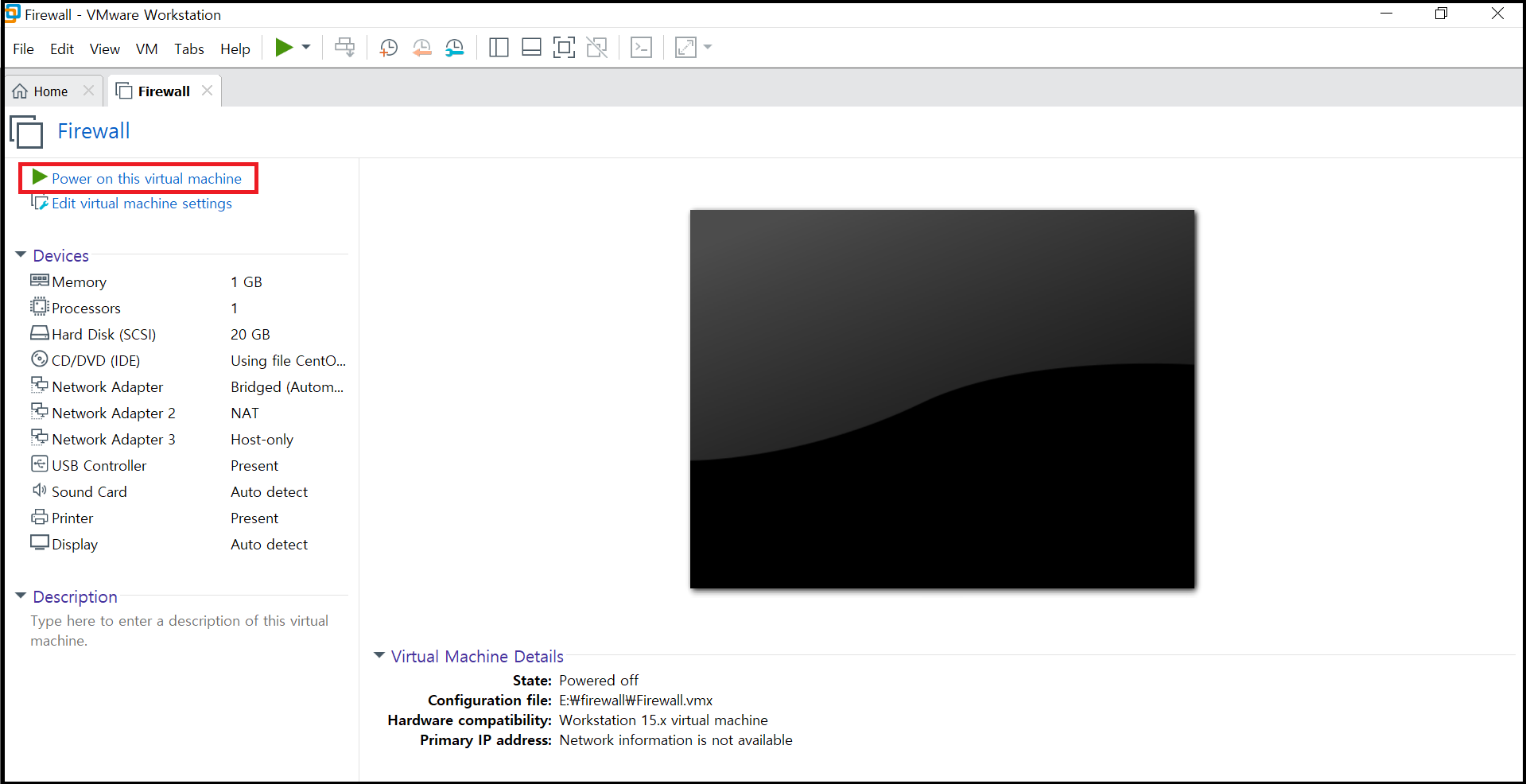Click the 'Using file CentO...' value
Image resolution: width=1526 pixels, height=784 pixels.
coord(288,361)
